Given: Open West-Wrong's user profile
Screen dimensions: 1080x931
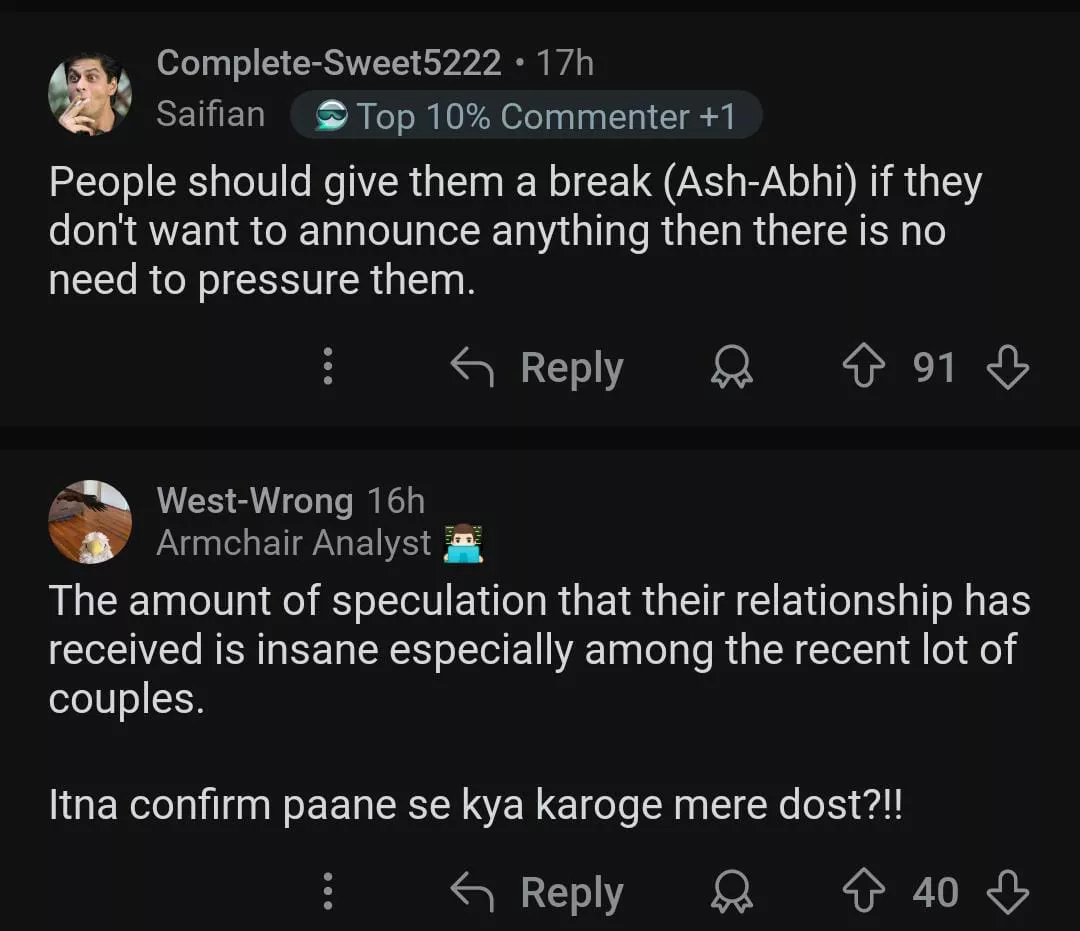Looking at the screenshot, I should pyautogui.click(x=254, y=500).
